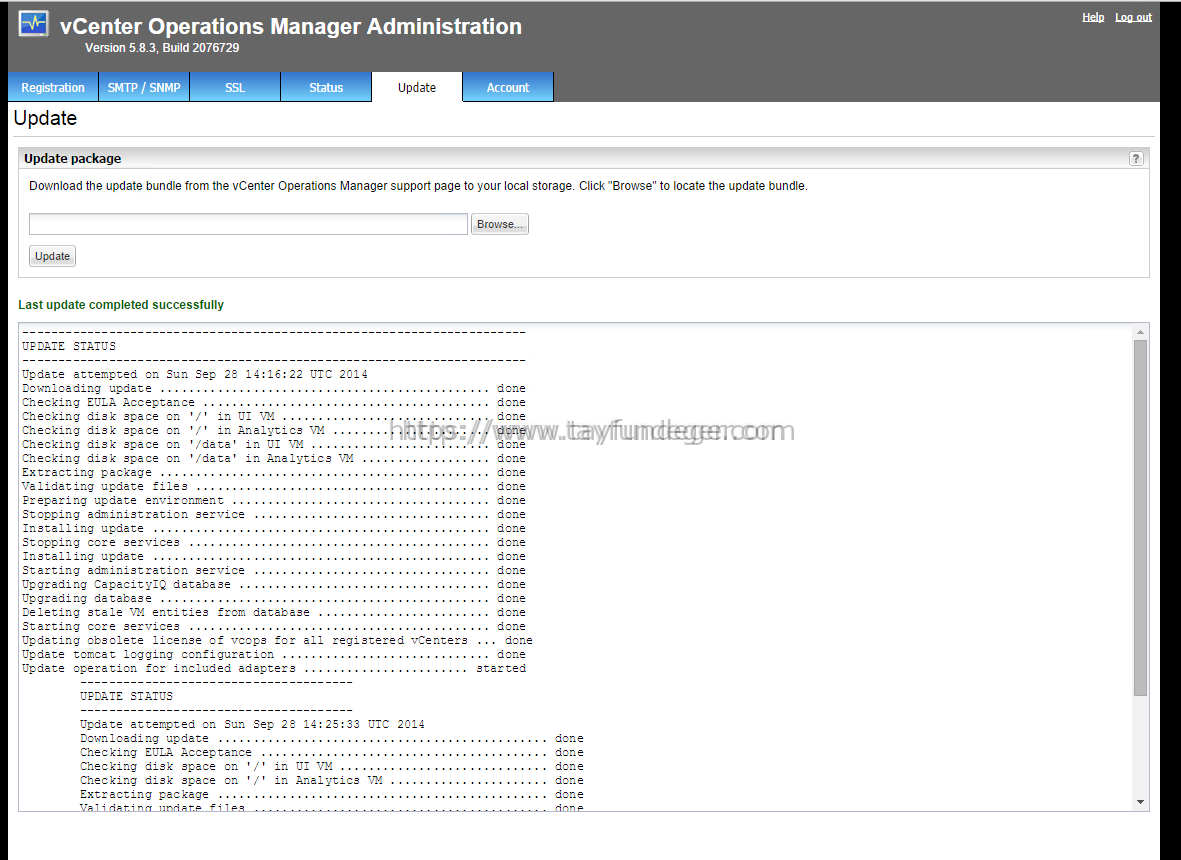Click the log scrollbar down arrow
The width and height of the screenshot is (1181, 860).
point(1140,802)
